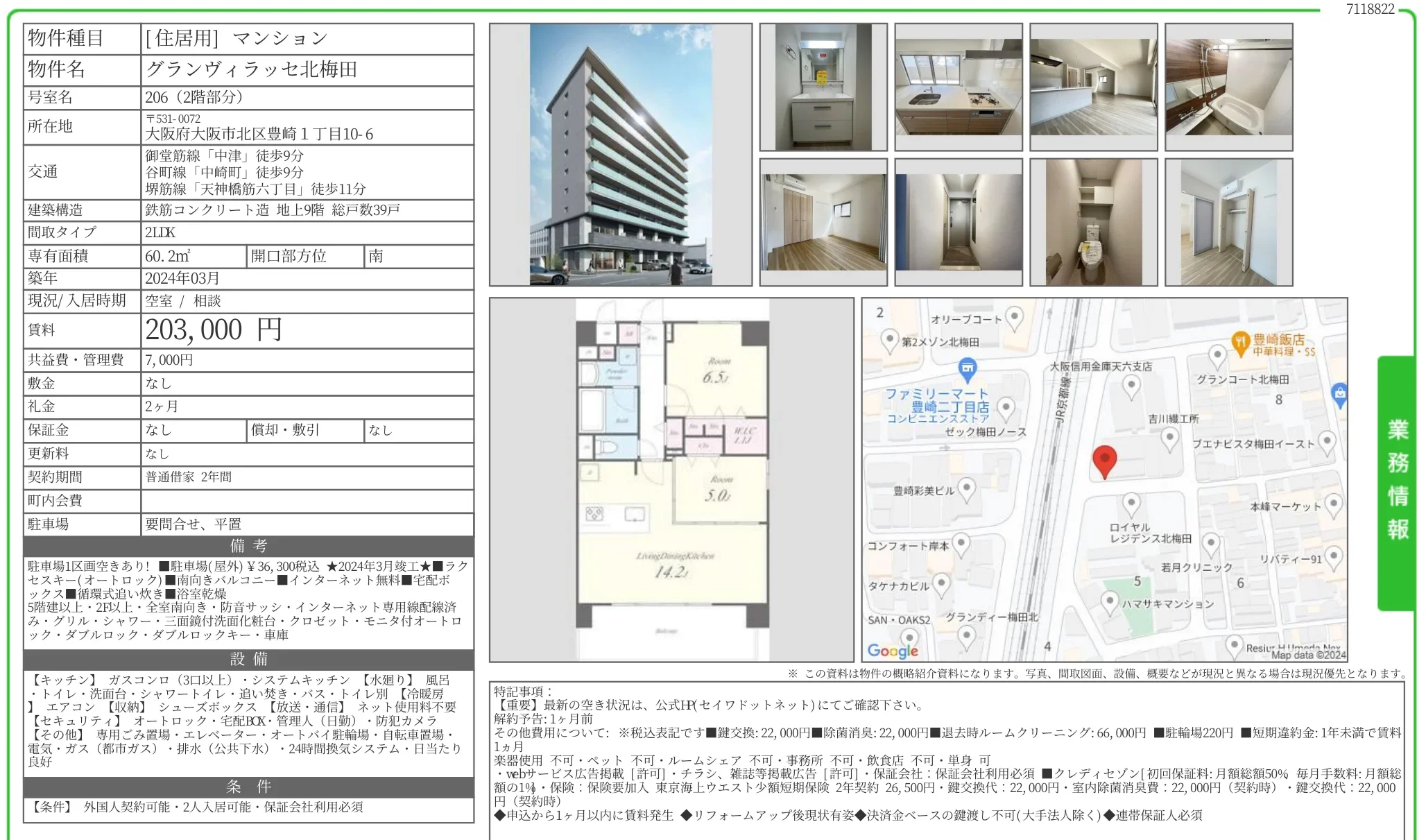Click the ロイヤルレジデンス北梅田 map pin
The width and height of the screenshot is (1426, 840).
pos(1131,504)
